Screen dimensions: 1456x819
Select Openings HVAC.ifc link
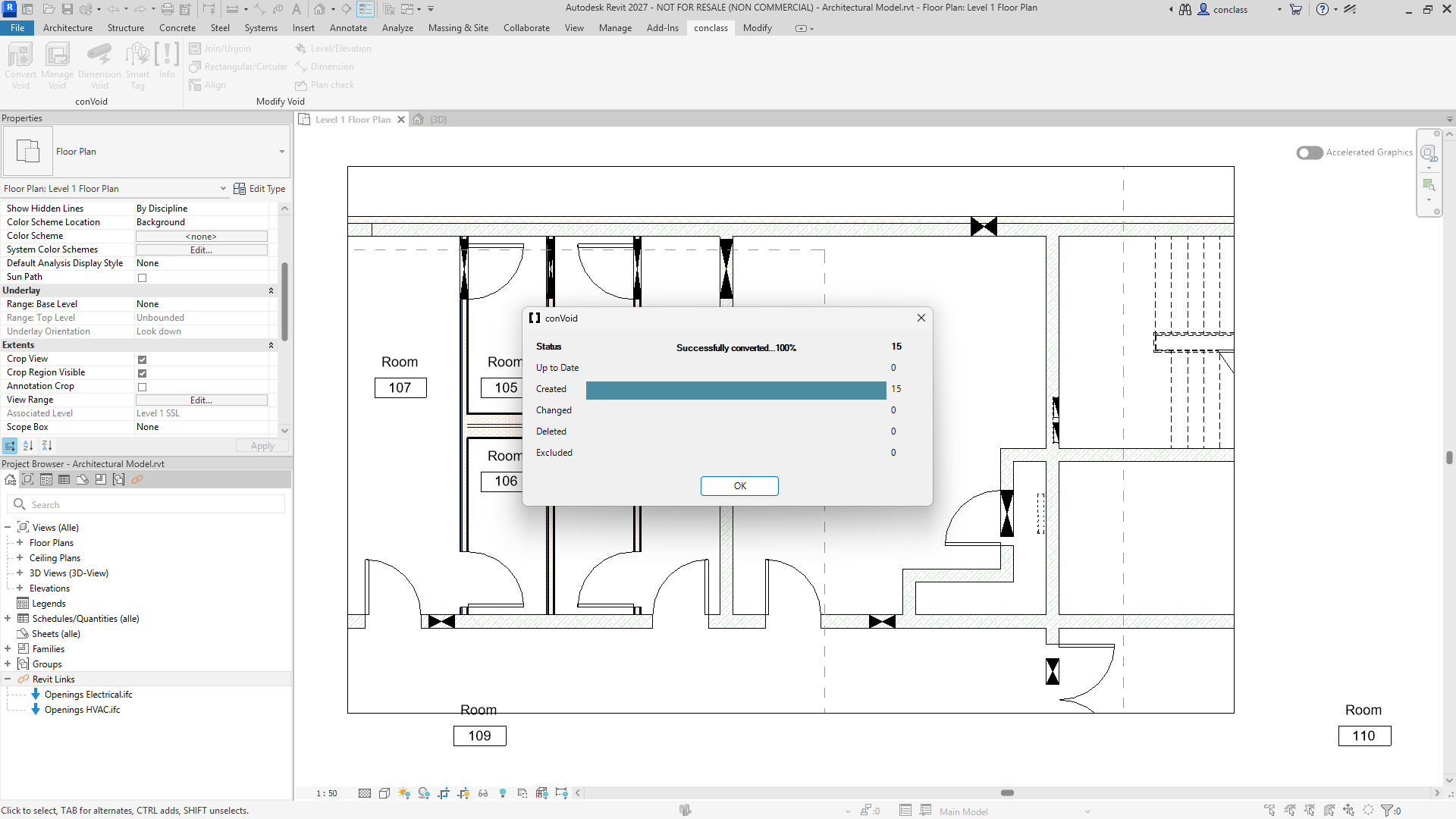click(82, 710)
